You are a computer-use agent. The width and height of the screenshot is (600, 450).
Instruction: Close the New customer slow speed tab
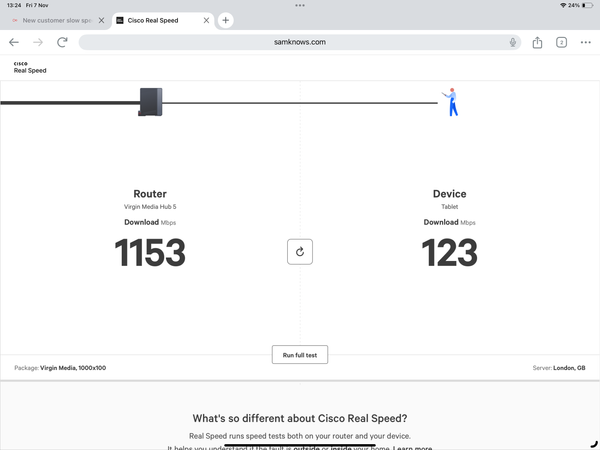(x=101, y=20)
